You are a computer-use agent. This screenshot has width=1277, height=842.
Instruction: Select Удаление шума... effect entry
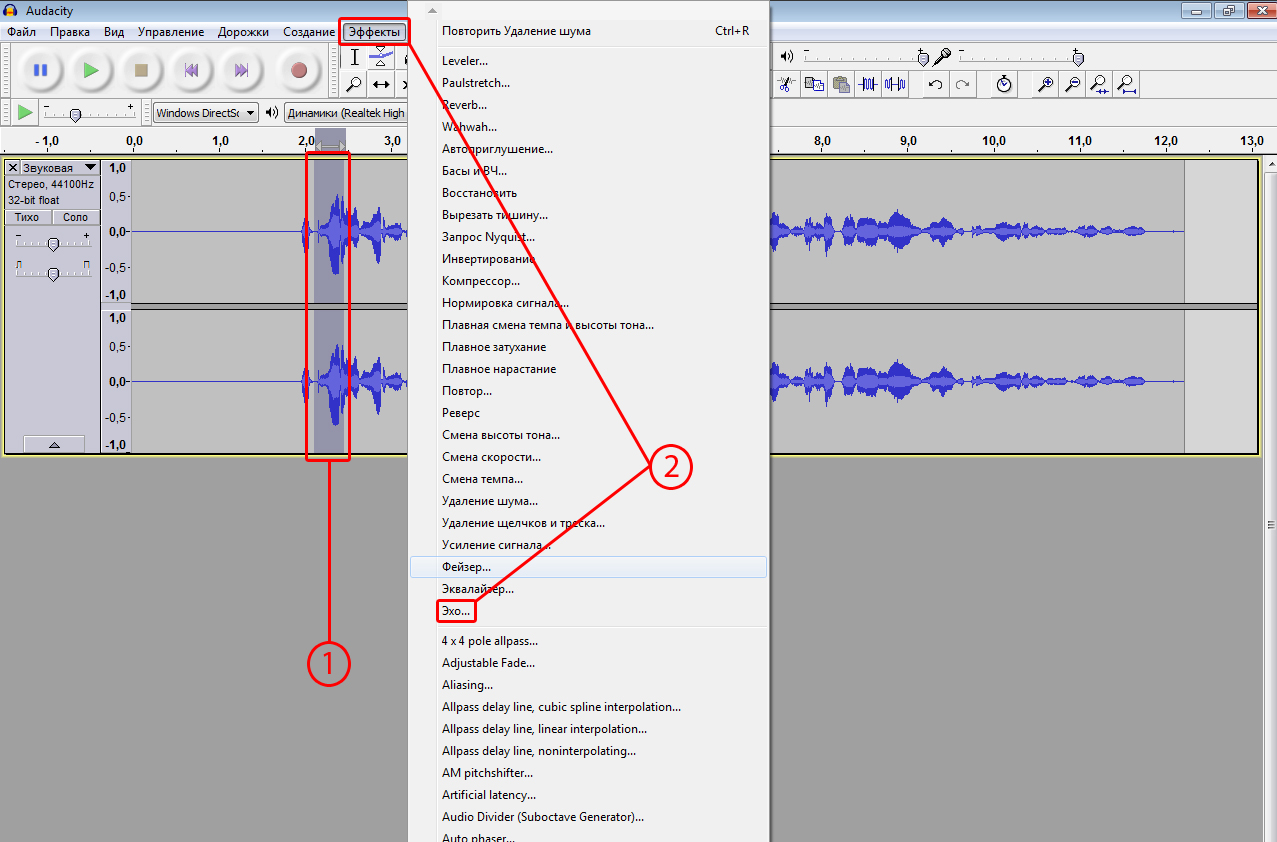coord(489,501)
